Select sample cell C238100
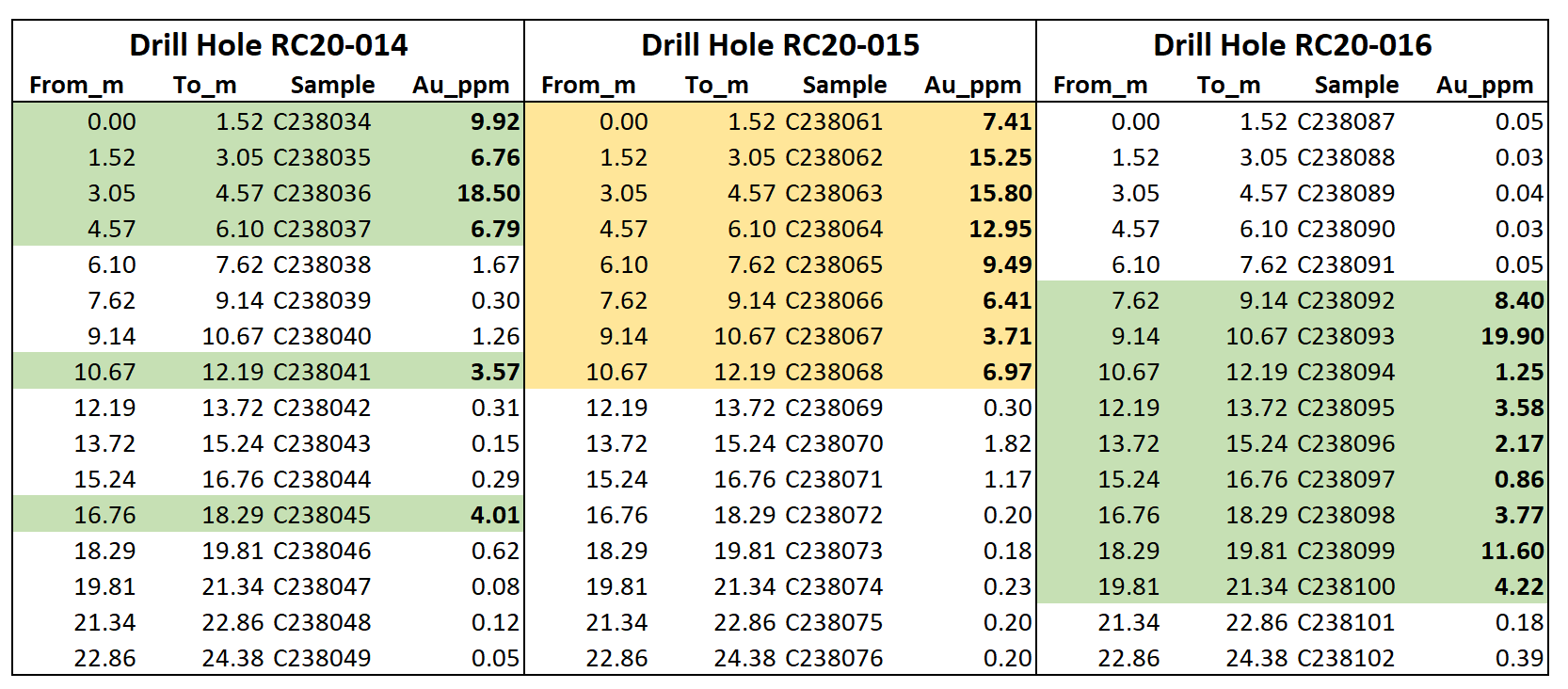Viewport: 1568px width, 689px height. tap(1346, 587)
